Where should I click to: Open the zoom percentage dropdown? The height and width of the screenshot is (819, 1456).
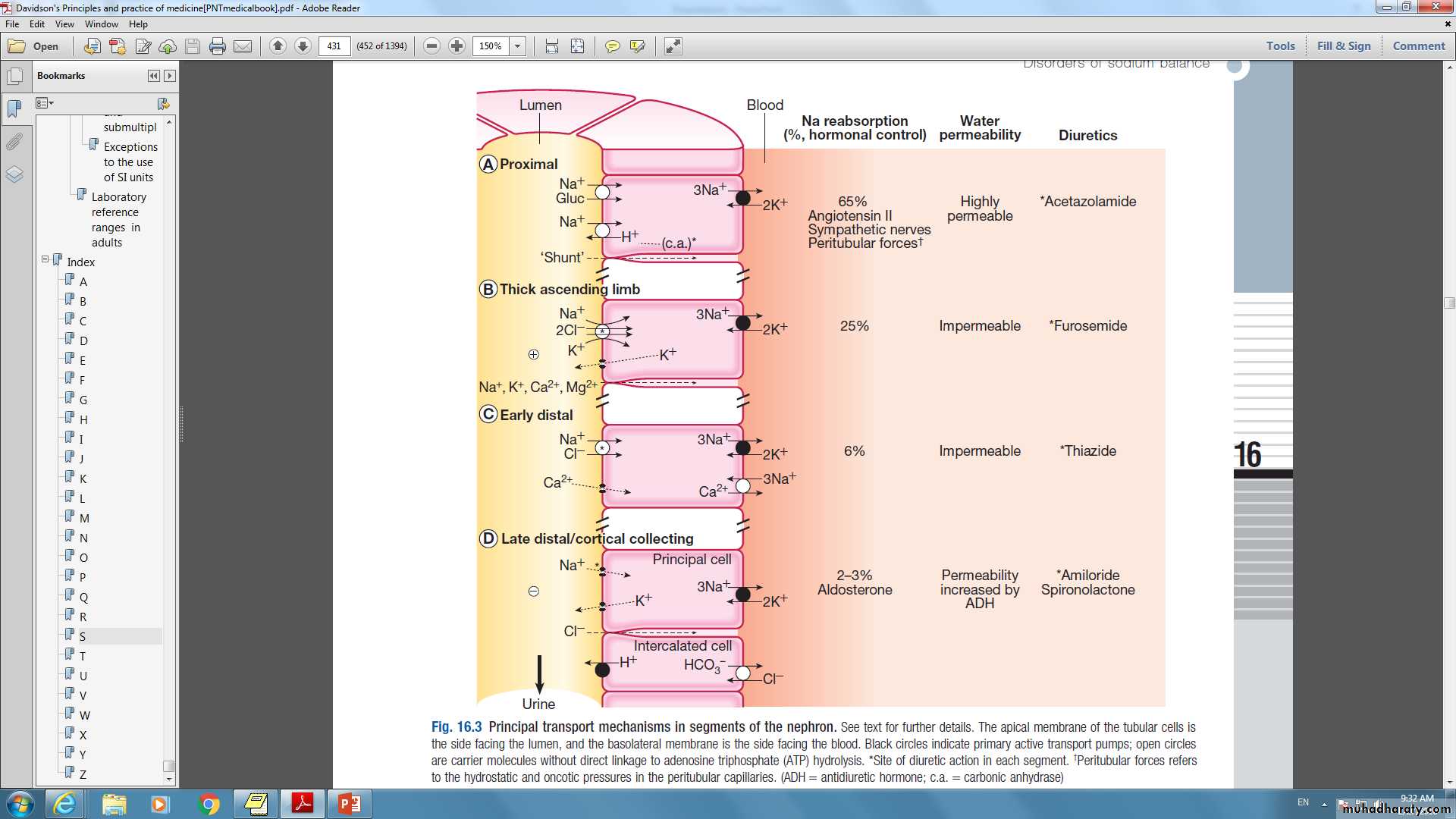518,46
